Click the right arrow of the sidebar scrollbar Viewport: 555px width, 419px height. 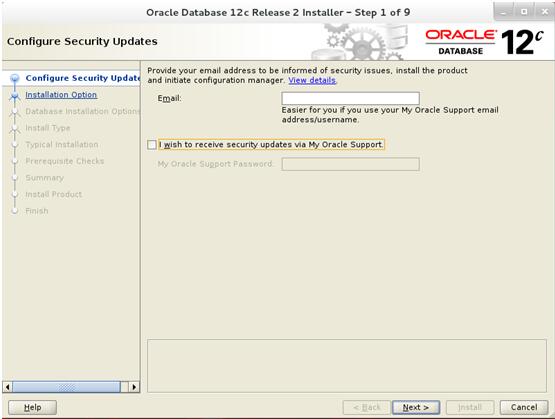(134, 387)
